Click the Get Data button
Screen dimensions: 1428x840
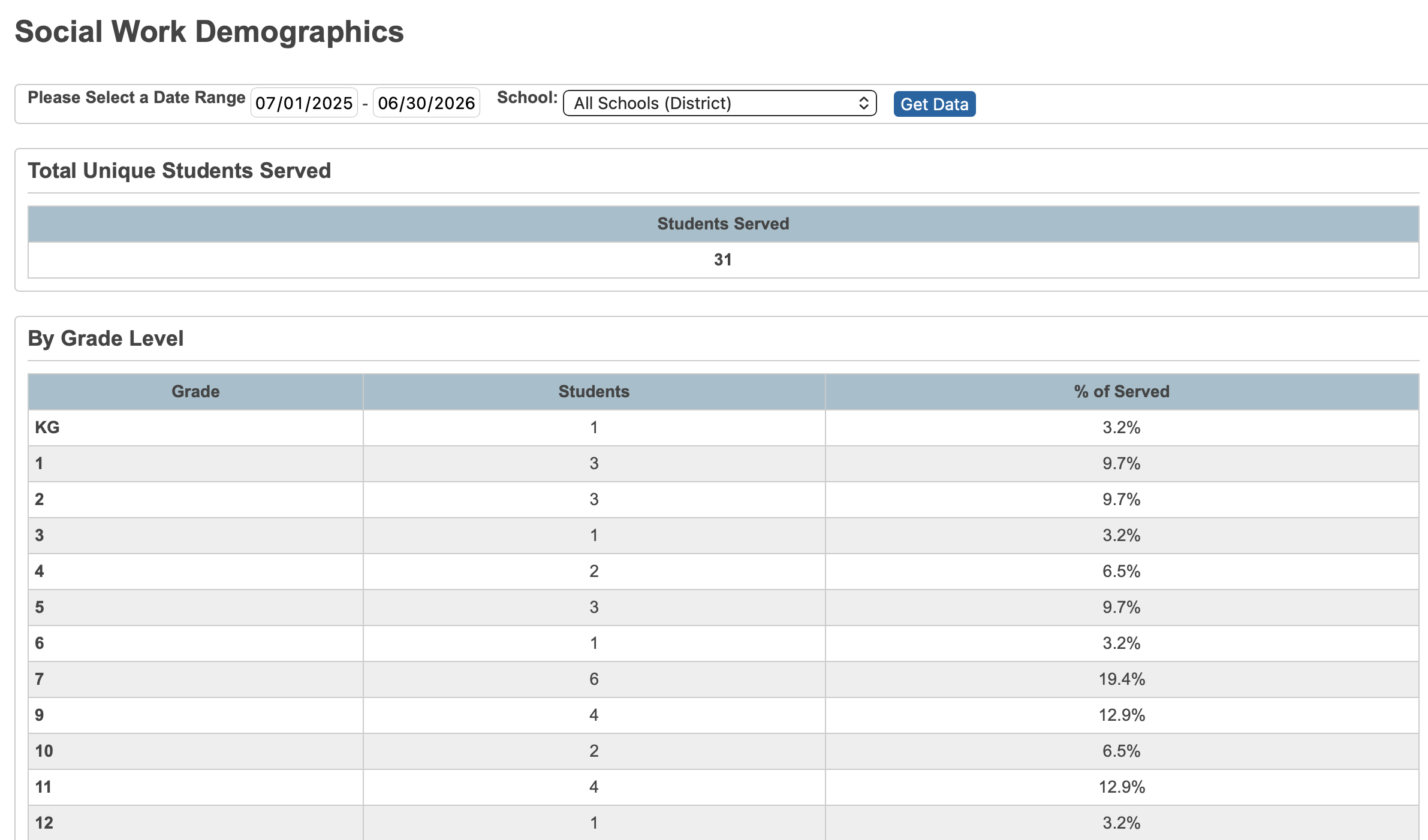[x=934, y=104]
